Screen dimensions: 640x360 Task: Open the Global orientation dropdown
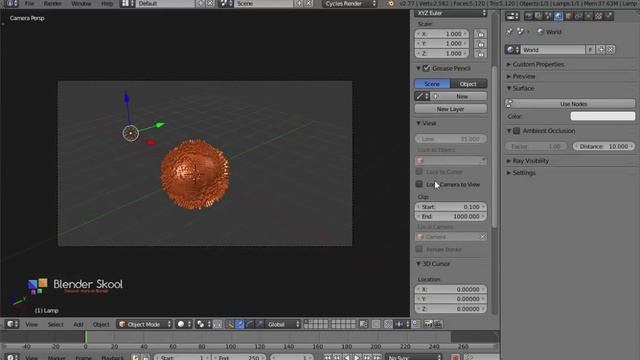283,324
